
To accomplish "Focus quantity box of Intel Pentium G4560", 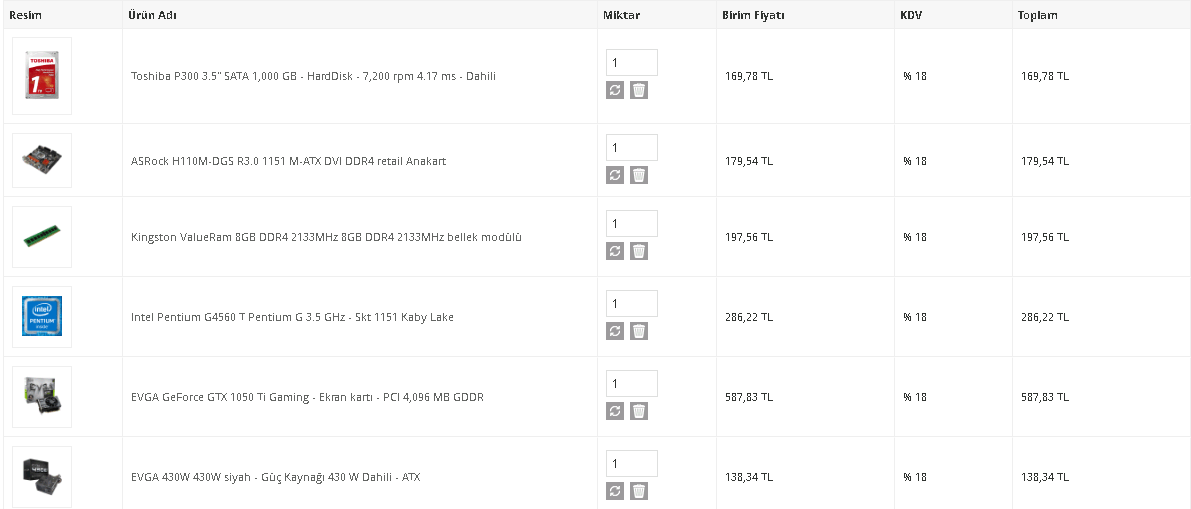I will point(631,303).
